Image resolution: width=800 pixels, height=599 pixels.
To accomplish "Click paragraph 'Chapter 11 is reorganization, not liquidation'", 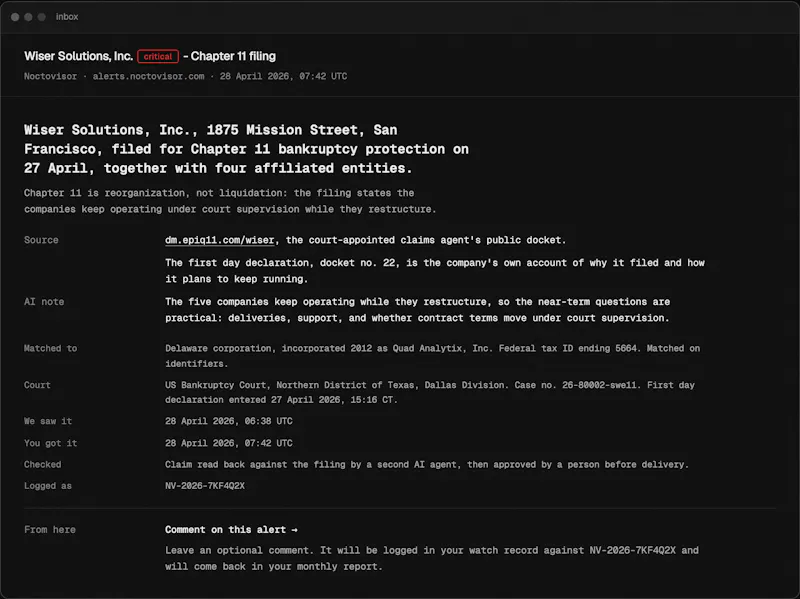I will pyautogui.click(x=230, y=201).
